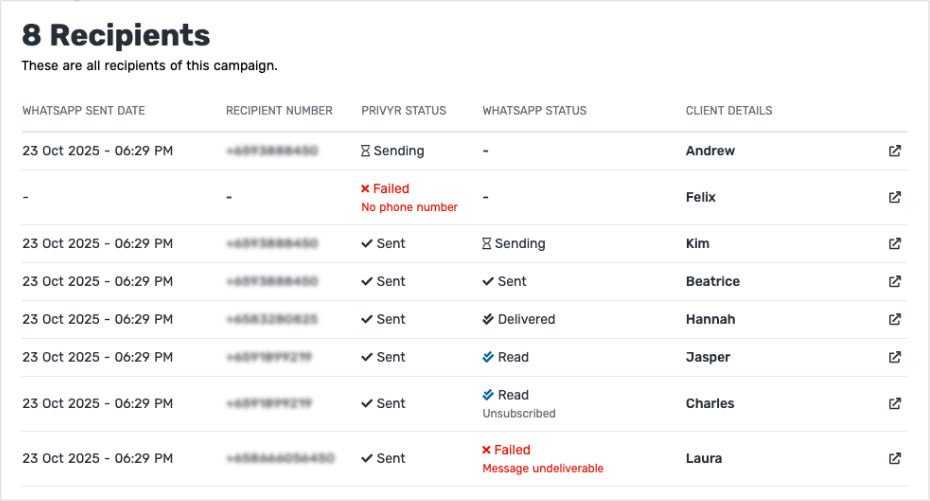
Task: Click the WhatsApp Status column header
Action: click(x=534, y=111)
